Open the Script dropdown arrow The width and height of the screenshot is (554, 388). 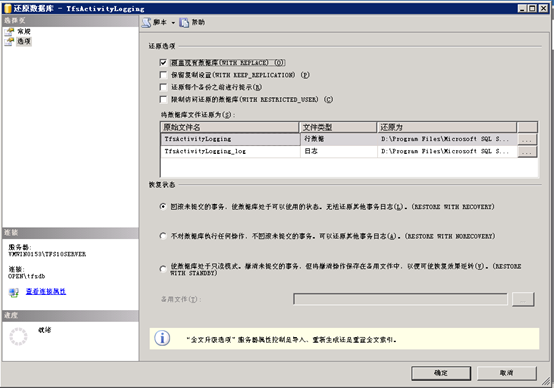pyautogui.click(x=173, y=23)
